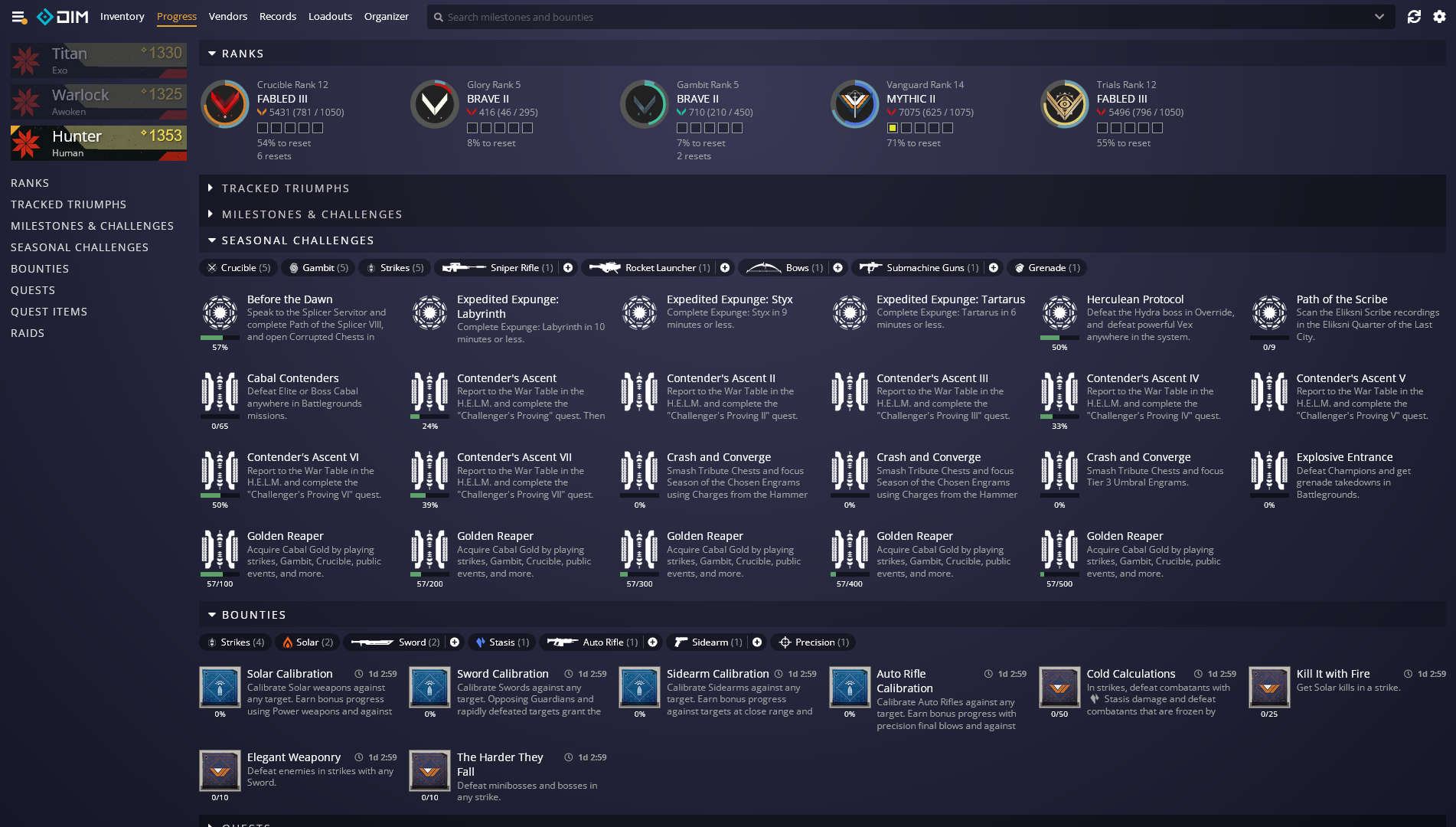Open the hamburger menu icon

pyautogui.click(x=18, y=16)
